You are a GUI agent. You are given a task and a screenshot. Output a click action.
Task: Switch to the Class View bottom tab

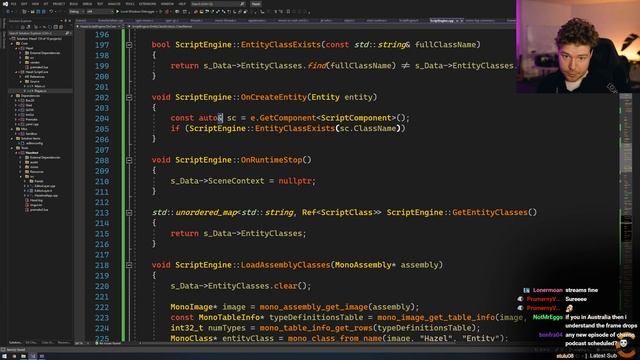pyautogui.click(x=47, y=342)
